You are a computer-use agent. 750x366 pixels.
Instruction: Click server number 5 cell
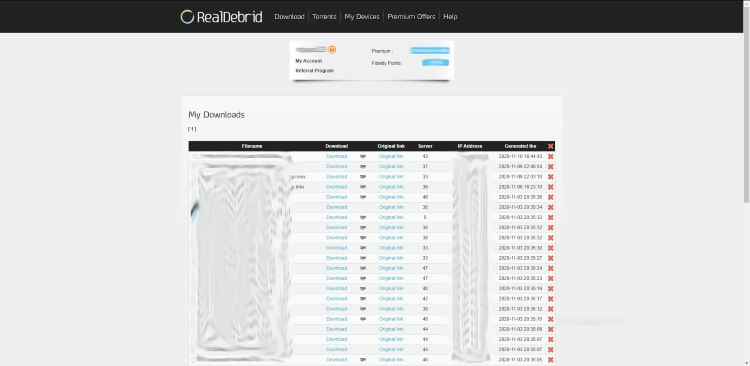(x=425, y=217)
